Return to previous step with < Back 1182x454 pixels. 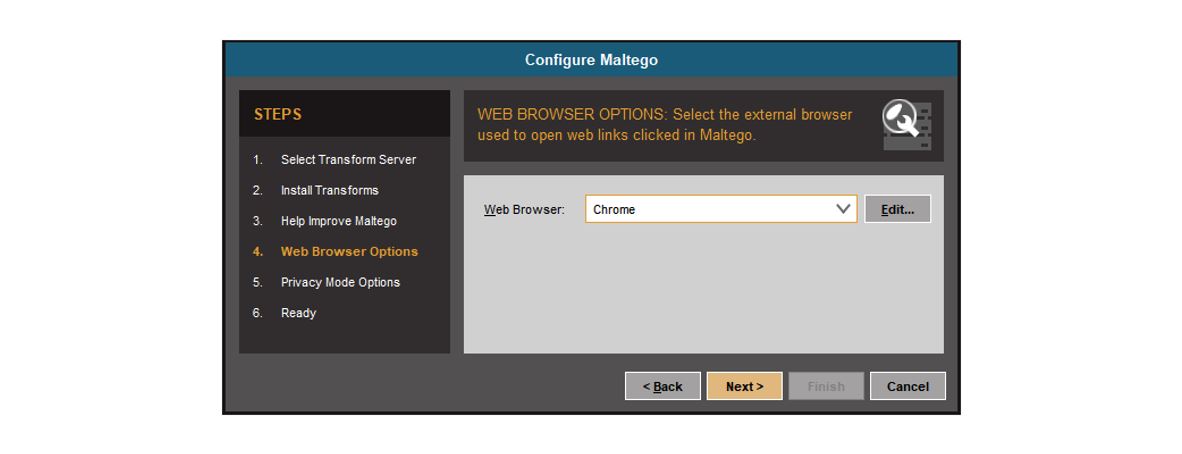pyautogui.click(x=663, y=386)
